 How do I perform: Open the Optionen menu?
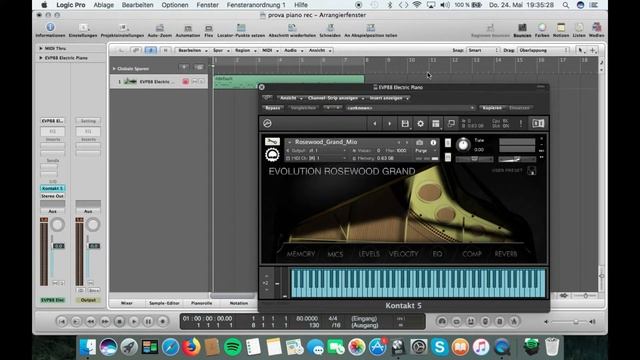(175, 5)
